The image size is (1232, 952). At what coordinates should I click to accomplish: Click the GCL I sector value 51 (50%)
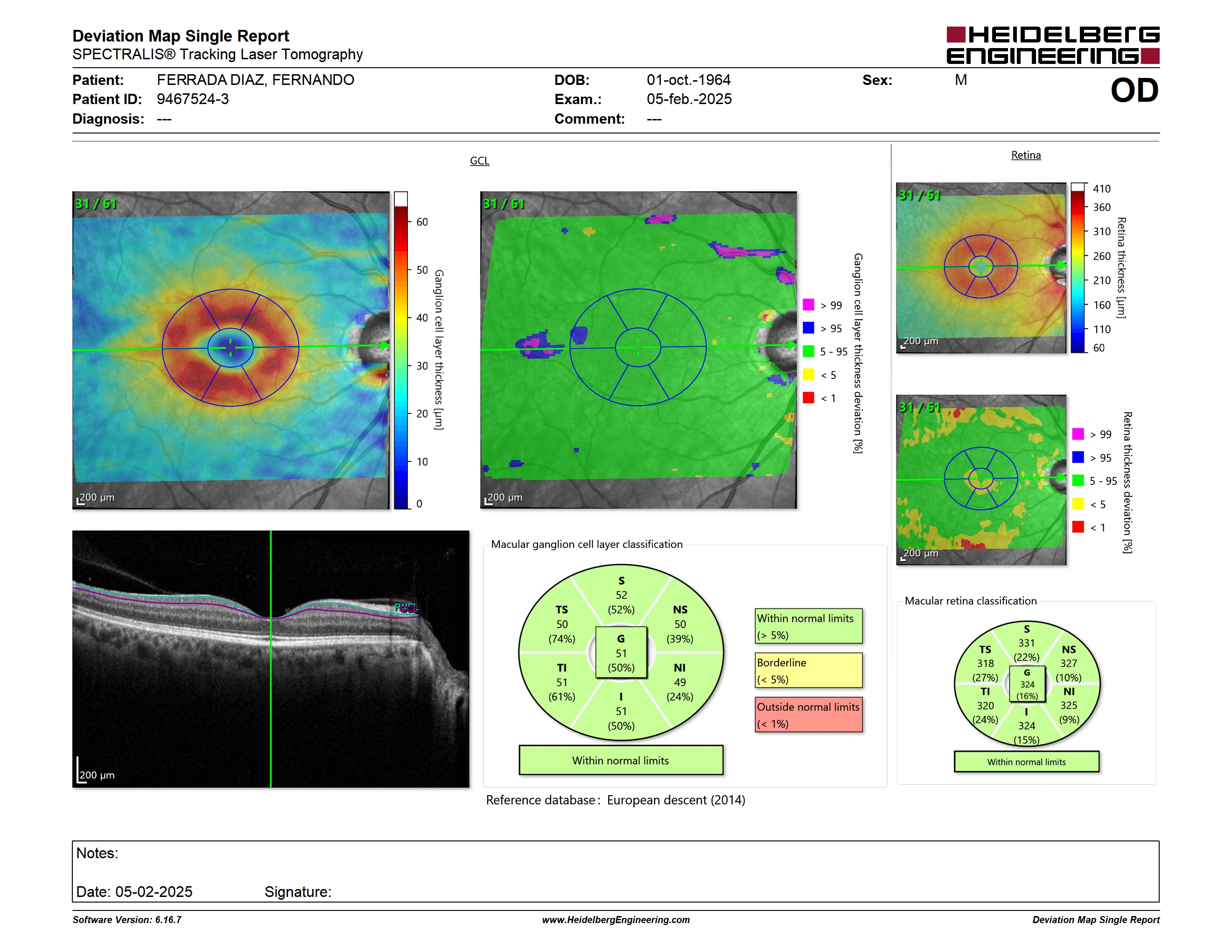pos(621,711)
